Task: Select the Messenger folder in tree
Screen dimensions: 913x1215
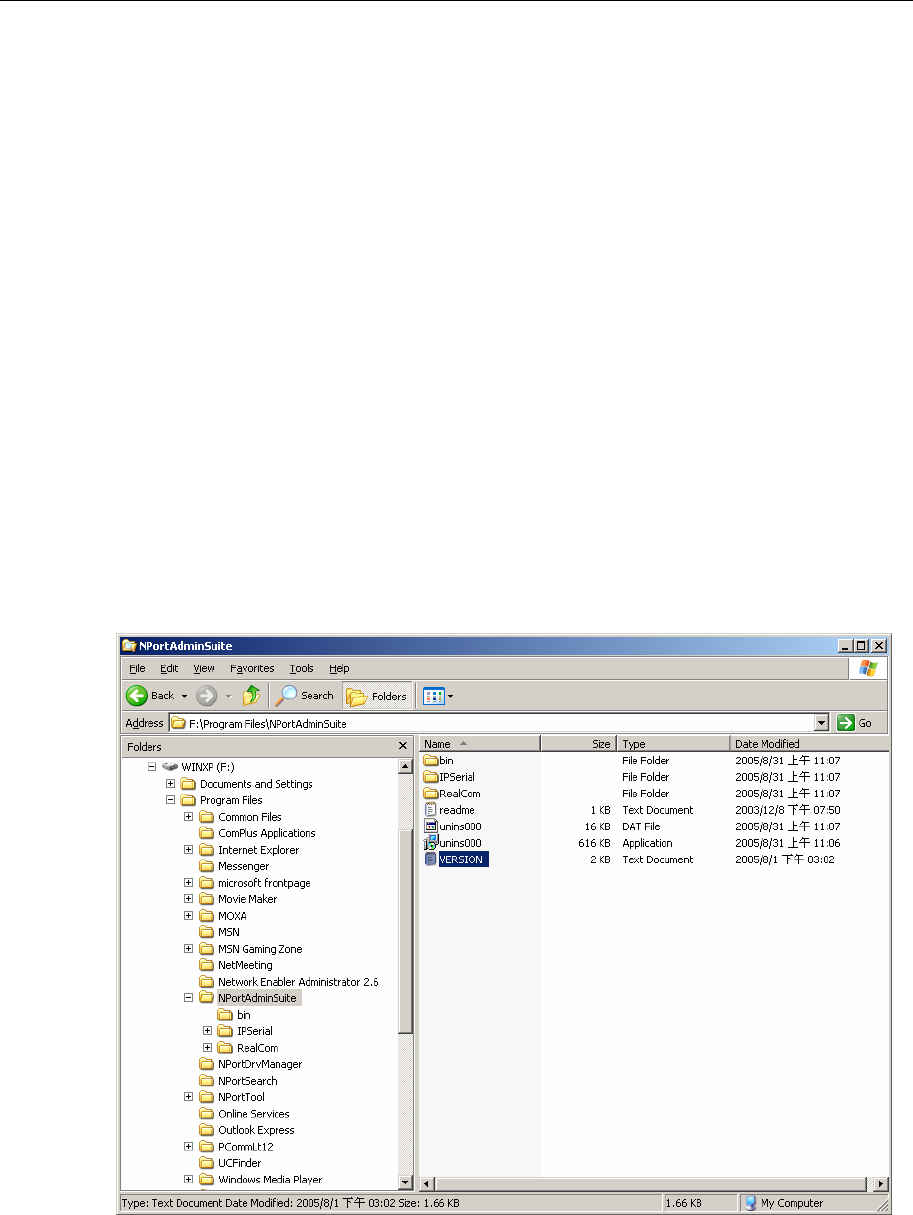Action: pyautogui.click(x=234, y=866)
